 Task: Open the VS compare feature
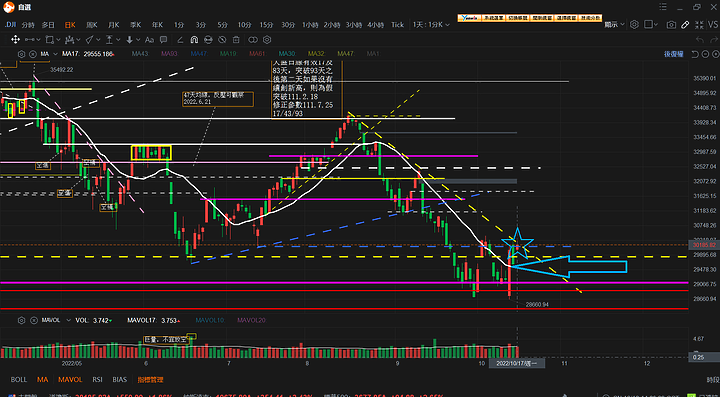713,25
